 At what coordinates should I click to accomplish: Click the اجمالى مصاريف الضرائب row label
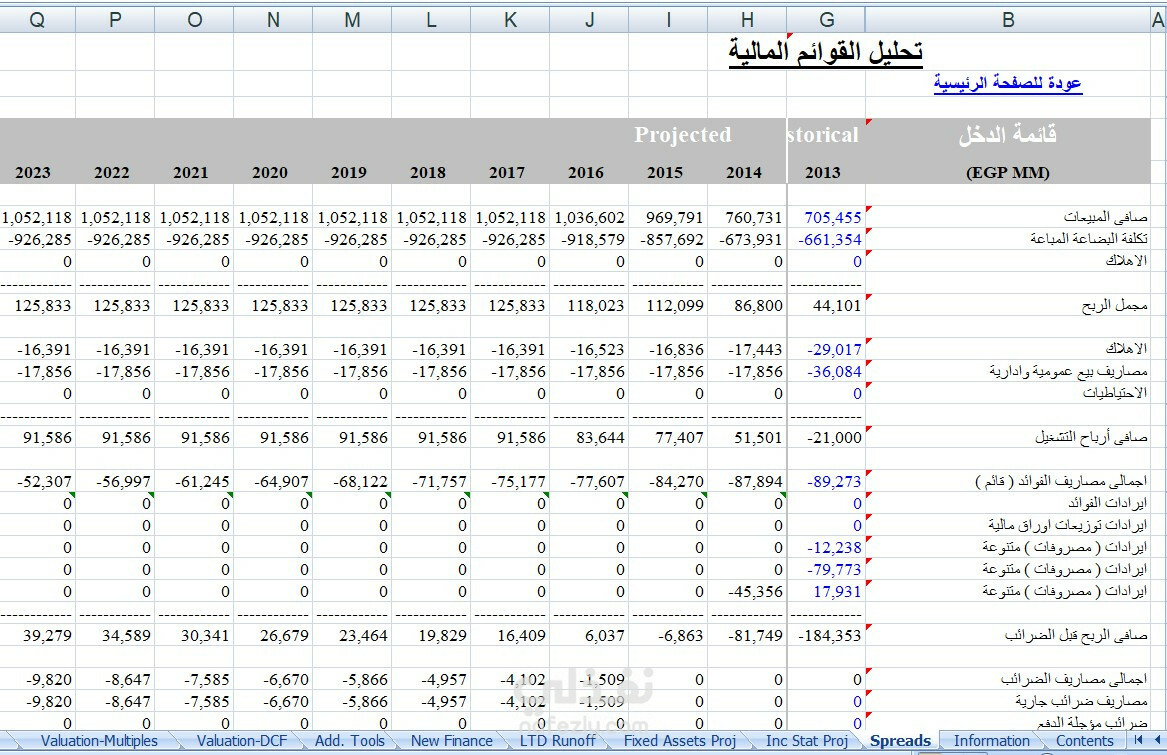pyautogui.click(x=1075, y=679)
